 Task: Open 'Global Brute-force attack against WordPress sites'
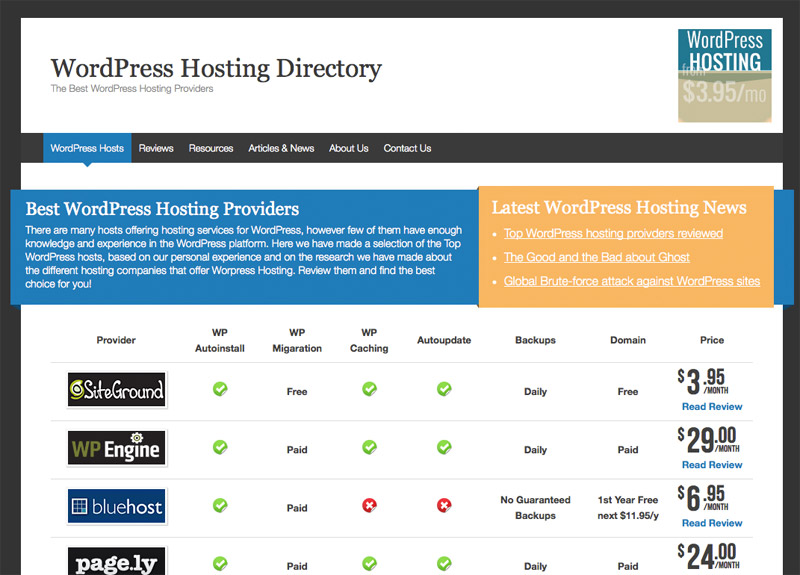[632, 281]
